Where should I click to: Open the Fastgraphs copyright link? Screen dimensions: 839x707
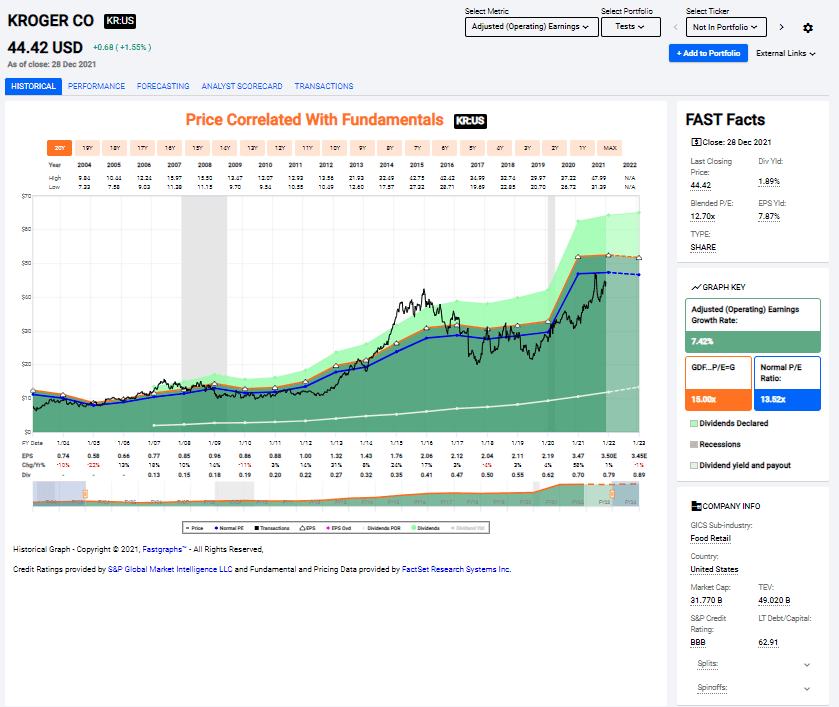[x=164, y=549]
